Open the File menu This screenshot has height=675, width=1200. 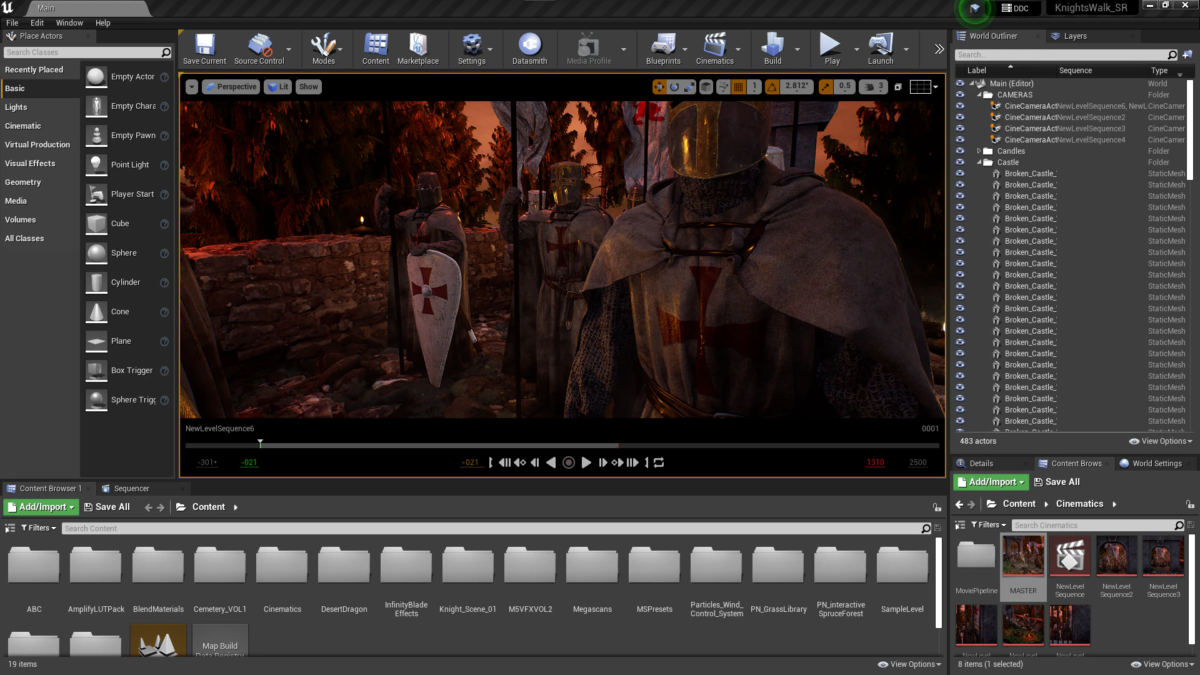[11, 22]
